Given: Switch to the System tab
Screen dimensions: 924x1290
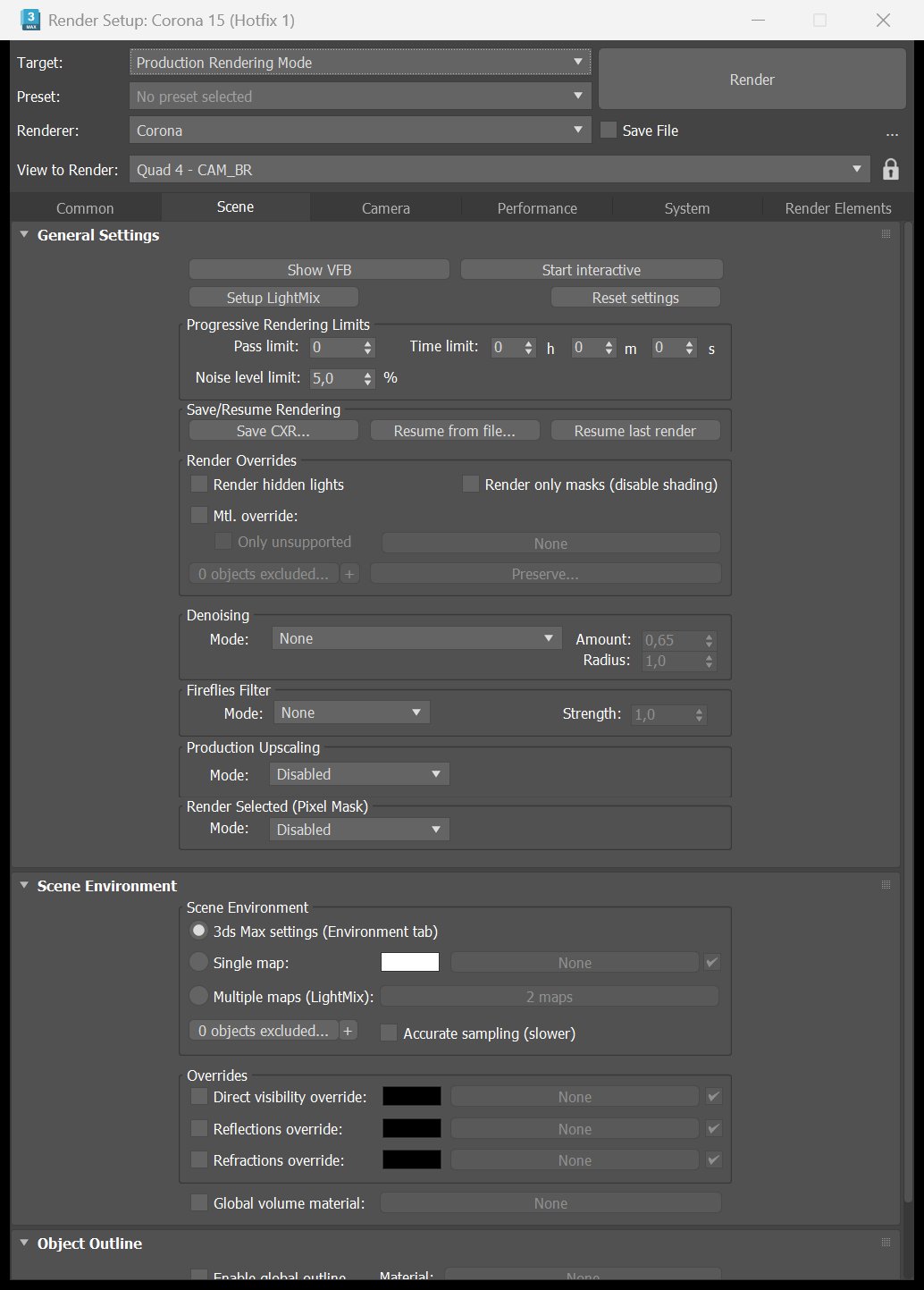Looking at the screenshot, I should click(x=687, y=208).
